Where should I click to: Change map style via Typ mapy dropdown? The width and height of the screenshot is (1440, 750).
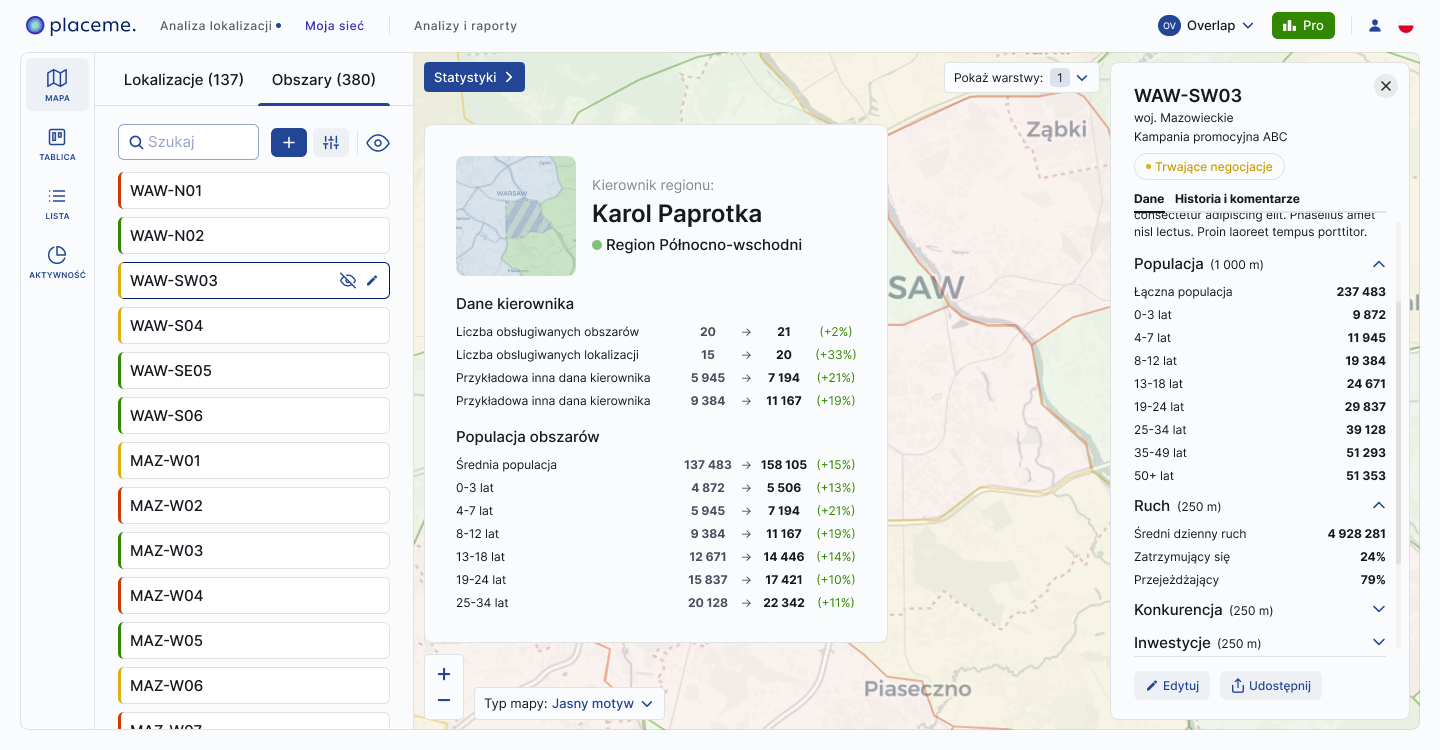coord(569,703)
